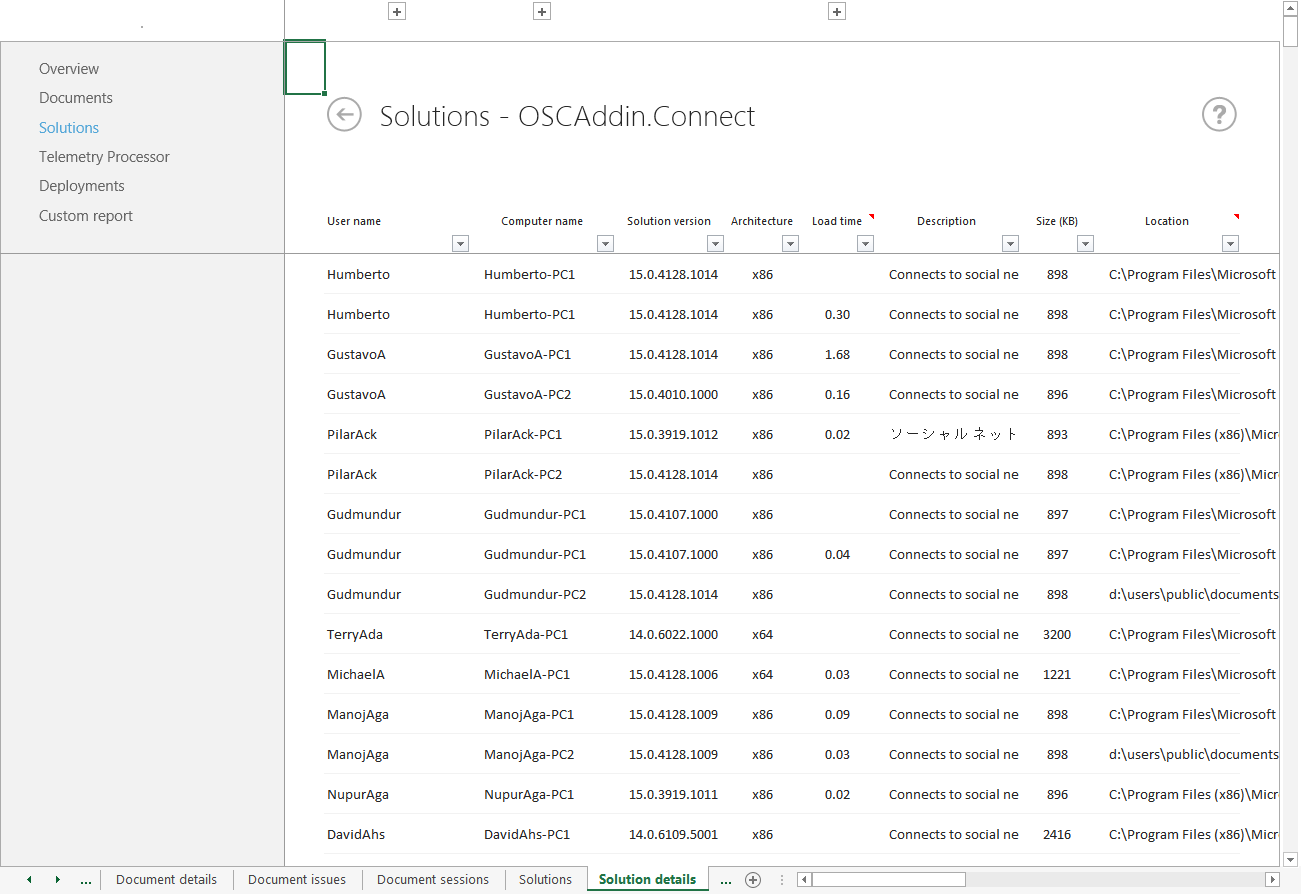Click the back arrow beside Solutions heading
This screenshot has width=1301, height=894.
[344, 115]
